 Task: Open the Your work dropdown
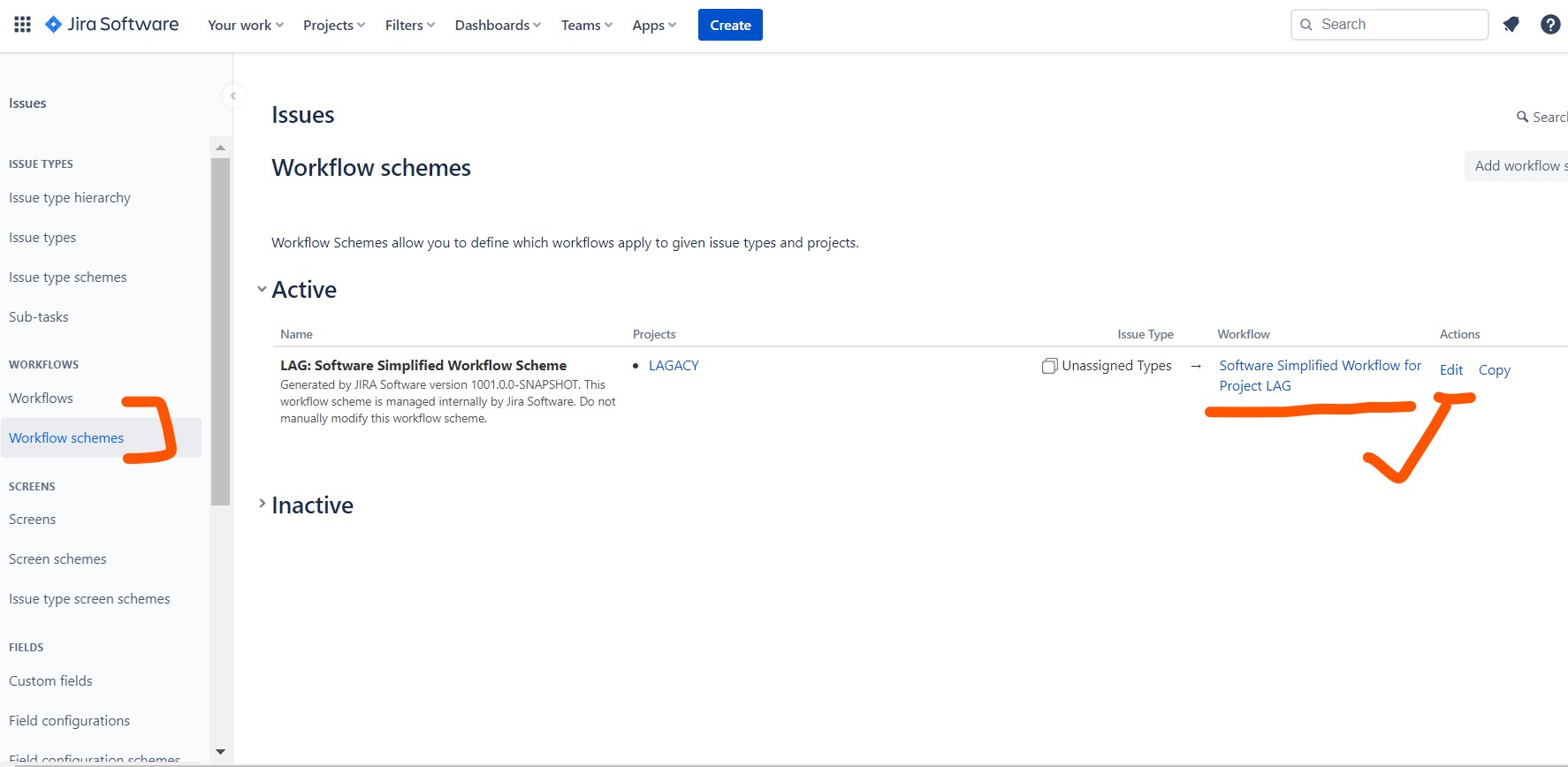point(245,25)
